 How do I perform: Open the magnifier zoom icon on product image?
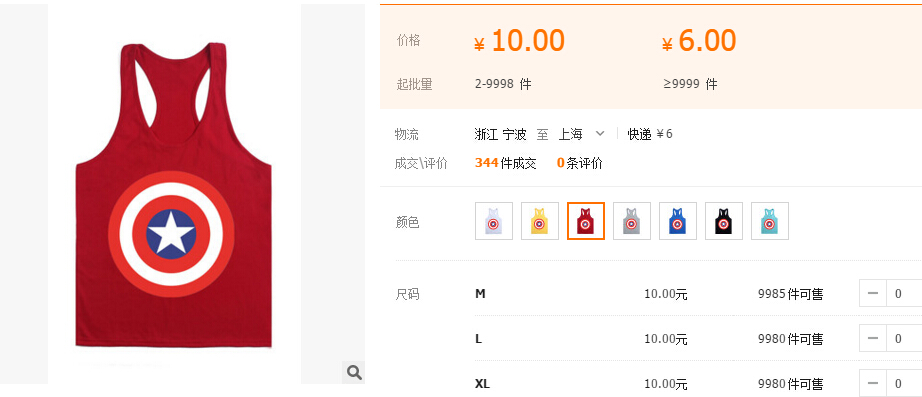click(x=354, y=372)
